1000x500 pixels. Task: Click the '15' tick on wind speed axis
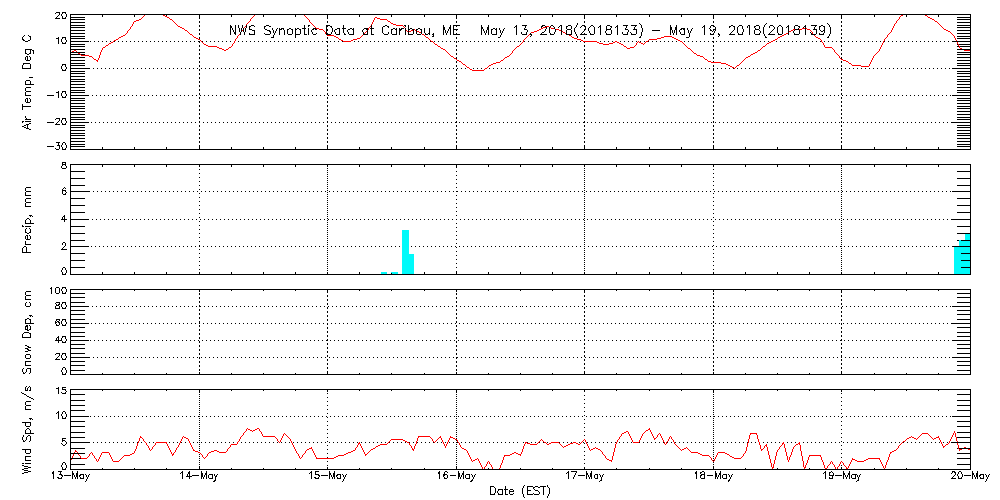pos(60,390)
